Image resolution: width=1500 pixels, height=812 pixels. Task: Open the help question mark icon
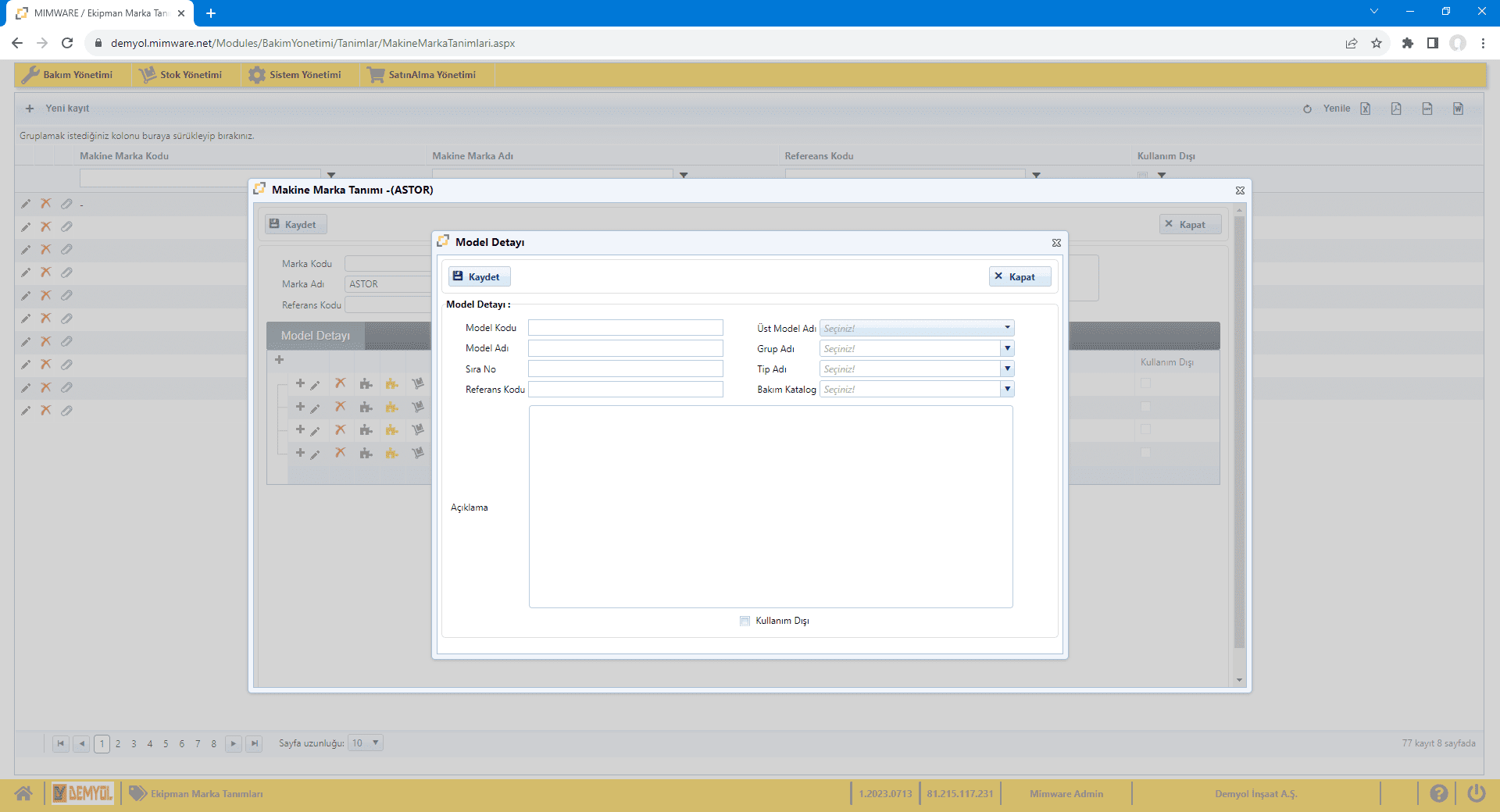1438,793
